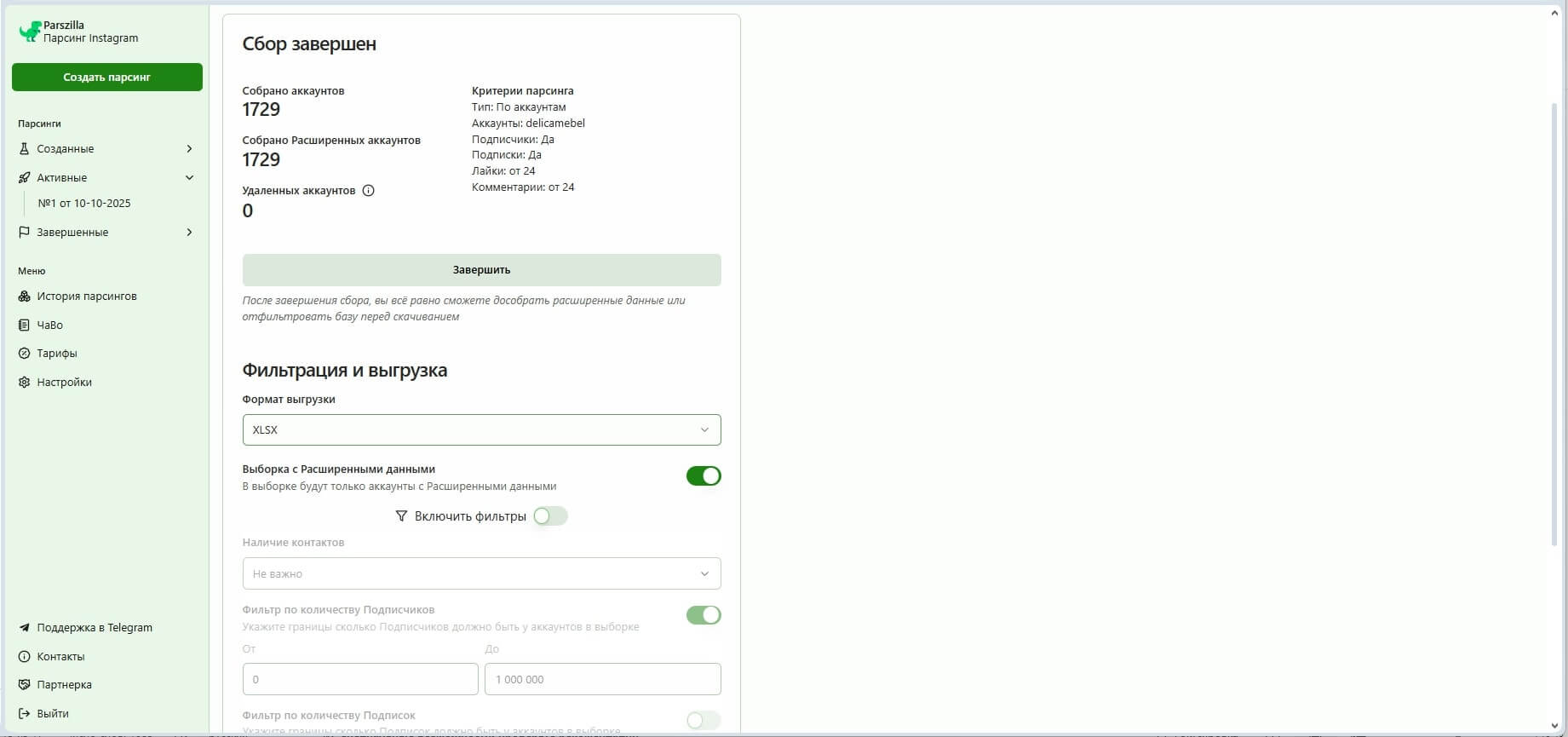Click the Telegram paper plane icon
This screenshot has height=737, width=1568.
[24, 627]
